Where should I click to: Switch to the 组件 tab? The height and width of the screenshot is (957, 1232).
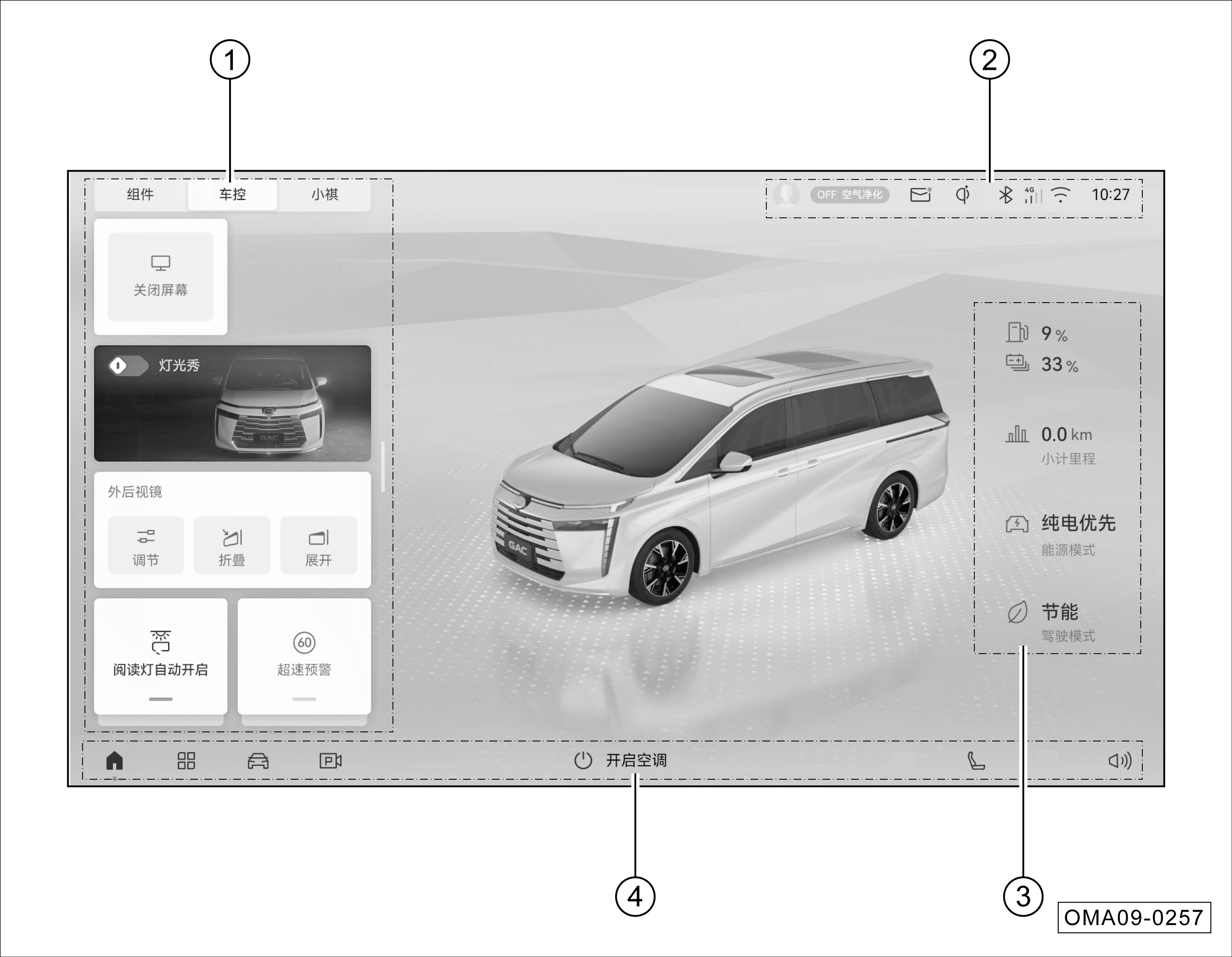[x=141, y=195]
